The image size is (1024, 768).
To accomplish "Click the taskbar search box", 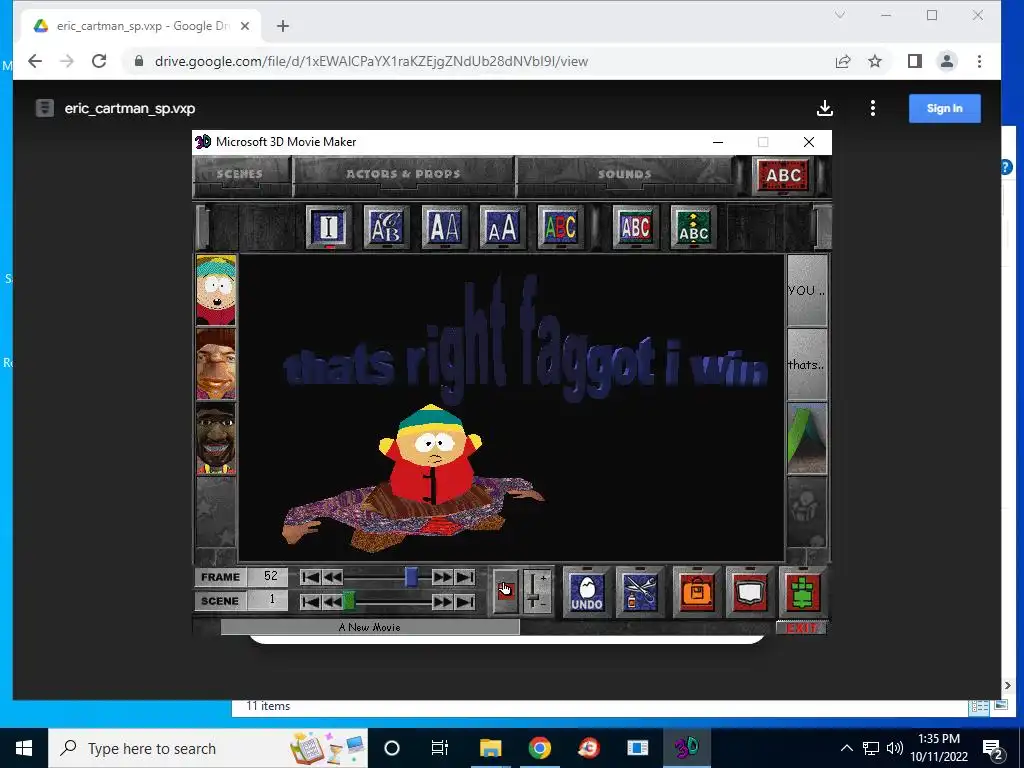I will 208,748.
